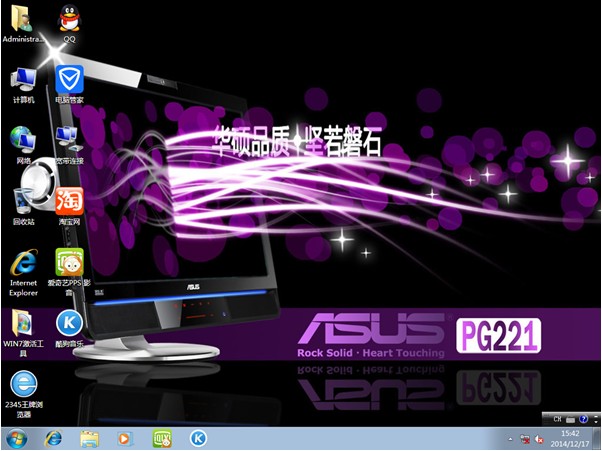Open the network status tray icon
The image size is (602, 451).
[x=525, y=439]
